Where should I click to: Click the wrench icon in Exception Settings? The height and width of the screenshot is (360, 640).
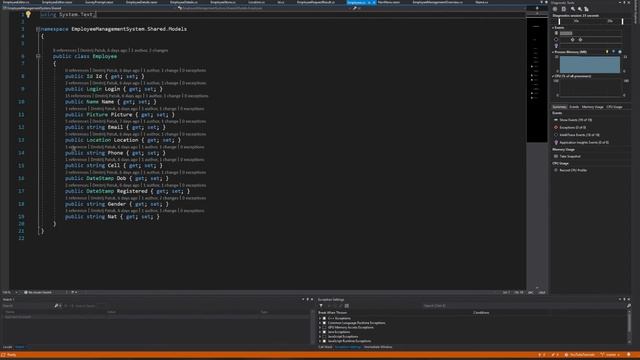(x=629, y=306)
